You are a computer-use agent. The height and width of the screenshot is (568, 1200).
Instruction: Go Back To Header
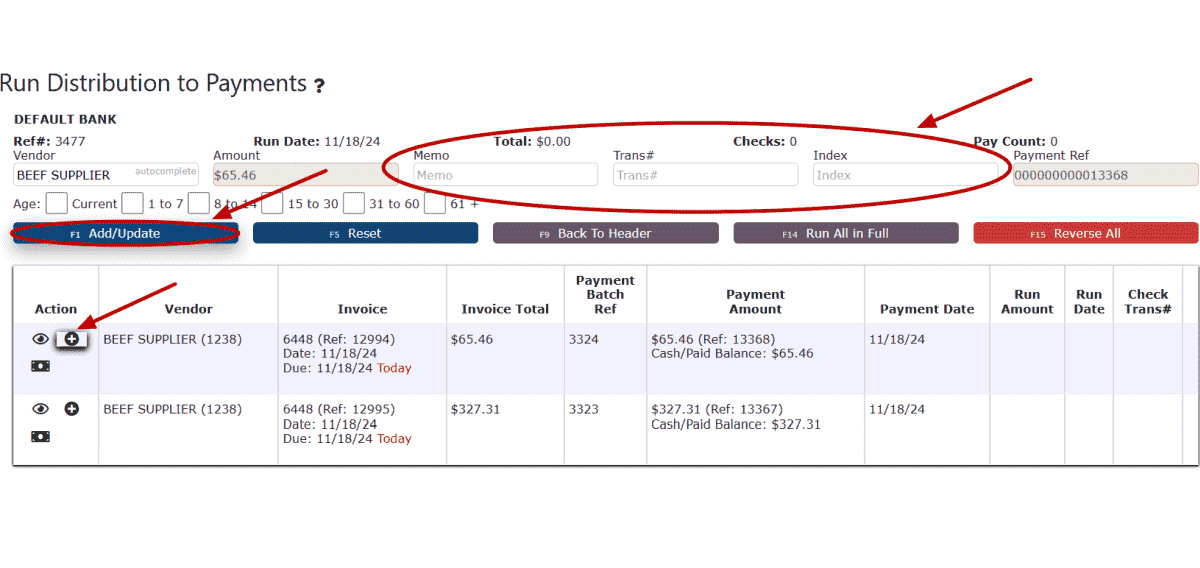pos(606,233)
